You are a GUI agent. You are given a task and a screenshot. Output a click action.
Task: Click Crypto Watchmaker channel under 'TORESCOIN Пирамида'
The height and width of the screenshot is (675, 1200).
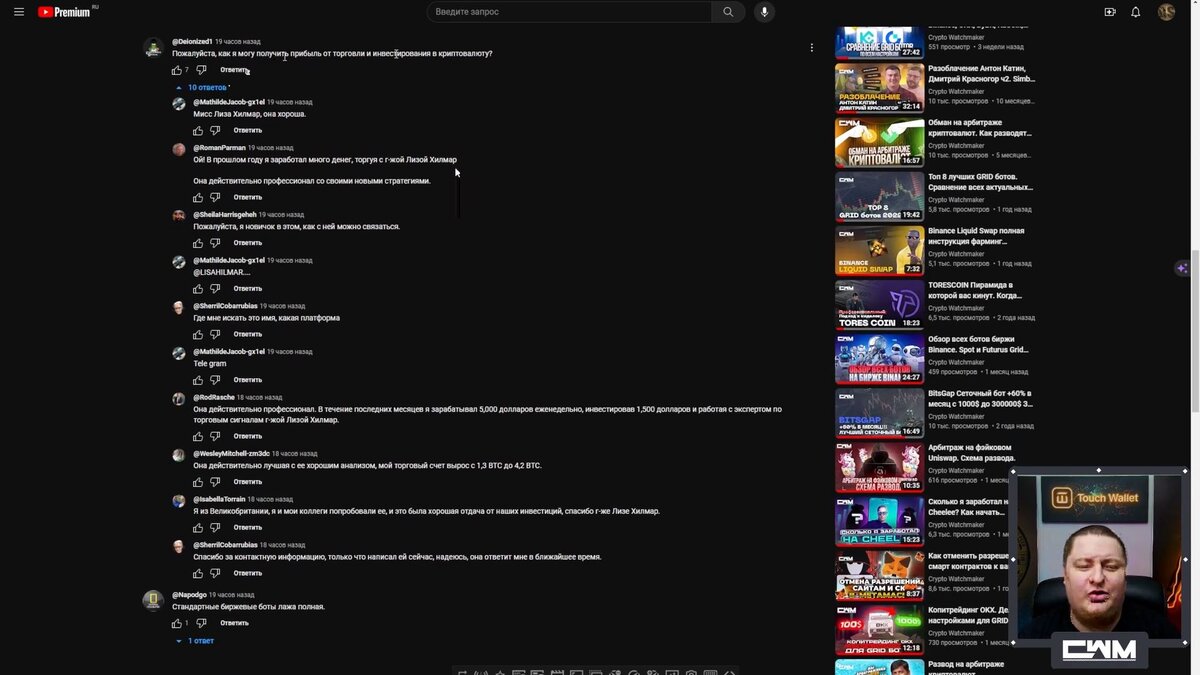coord(956,308)
